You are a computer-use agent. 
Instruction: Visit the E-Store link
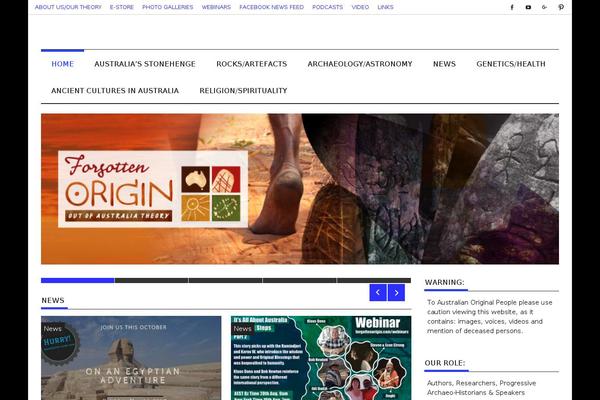tap(122, 7)
